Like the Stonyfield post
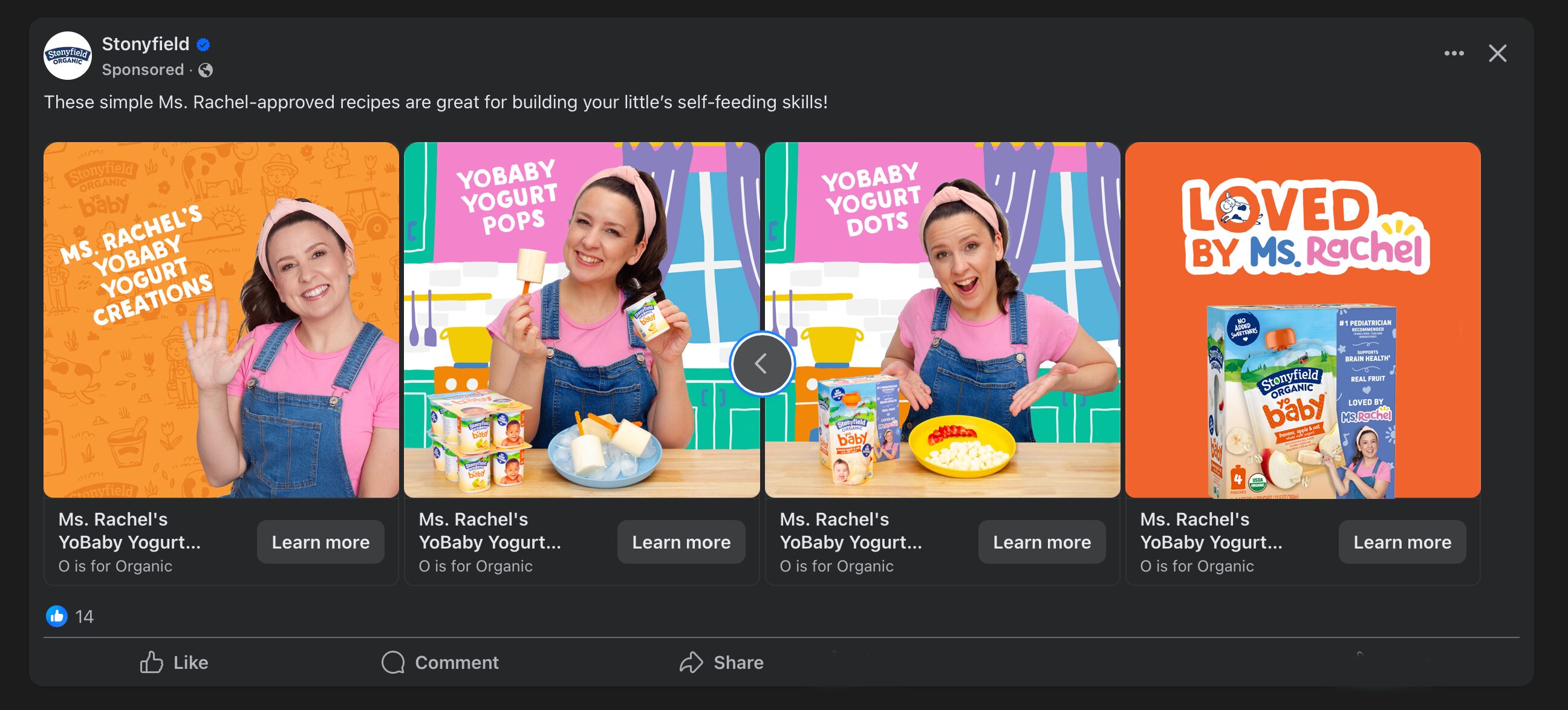The height and width of the screenshot is (710, 1568). (174, 662)
